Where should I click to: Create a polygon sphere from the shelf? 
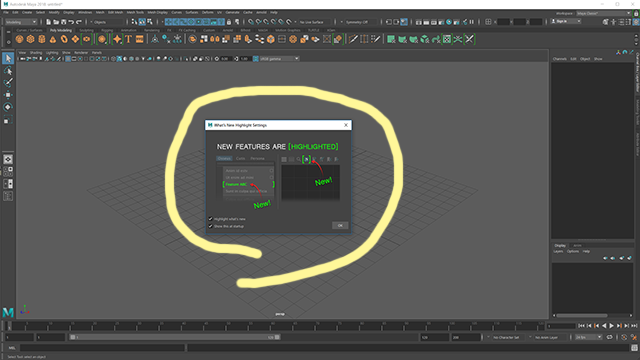coord(19,39)
